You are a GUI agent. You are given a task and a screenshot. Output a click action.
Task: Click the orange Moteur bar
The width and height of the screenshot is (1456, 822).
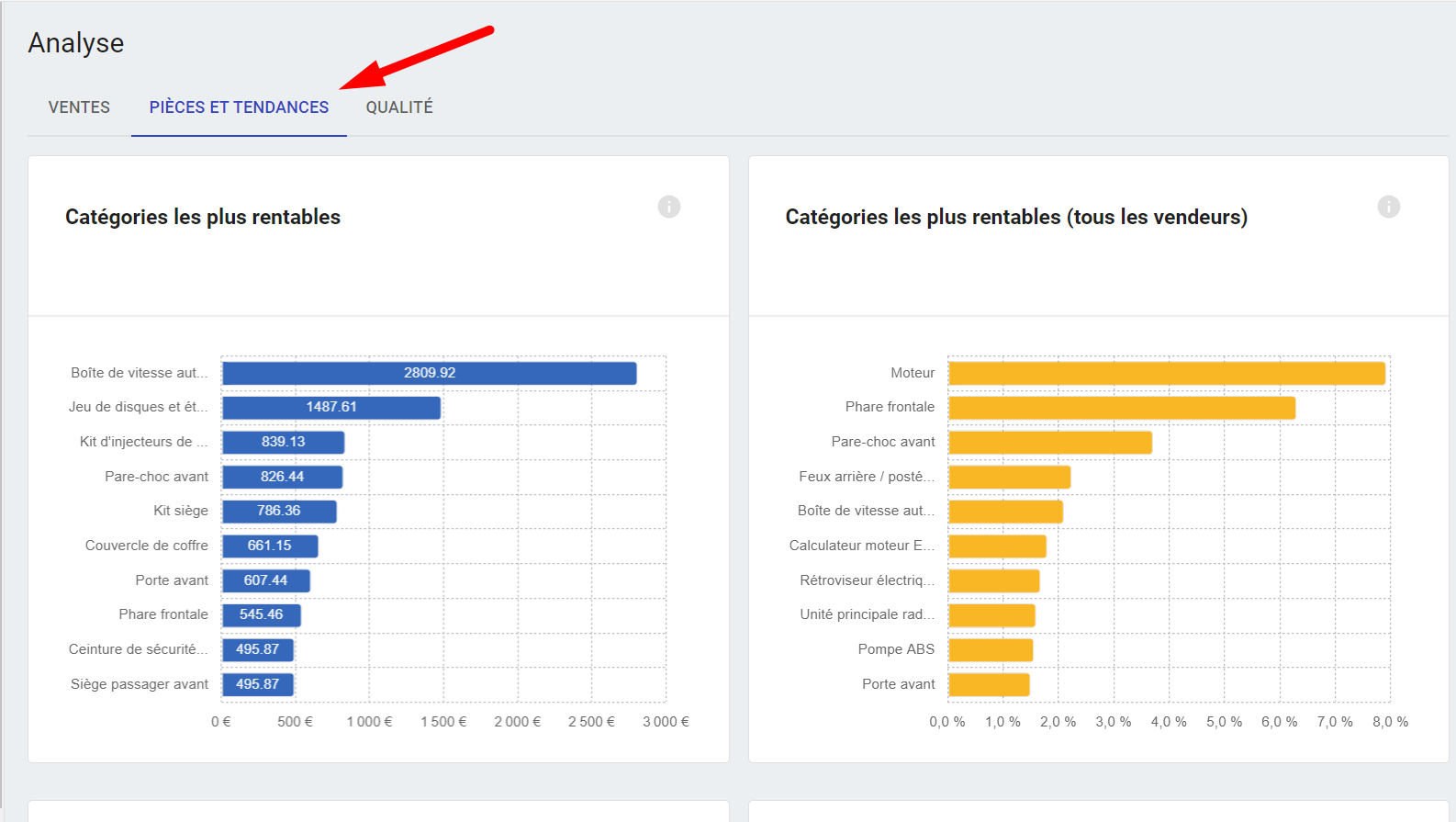point(1166,373)
